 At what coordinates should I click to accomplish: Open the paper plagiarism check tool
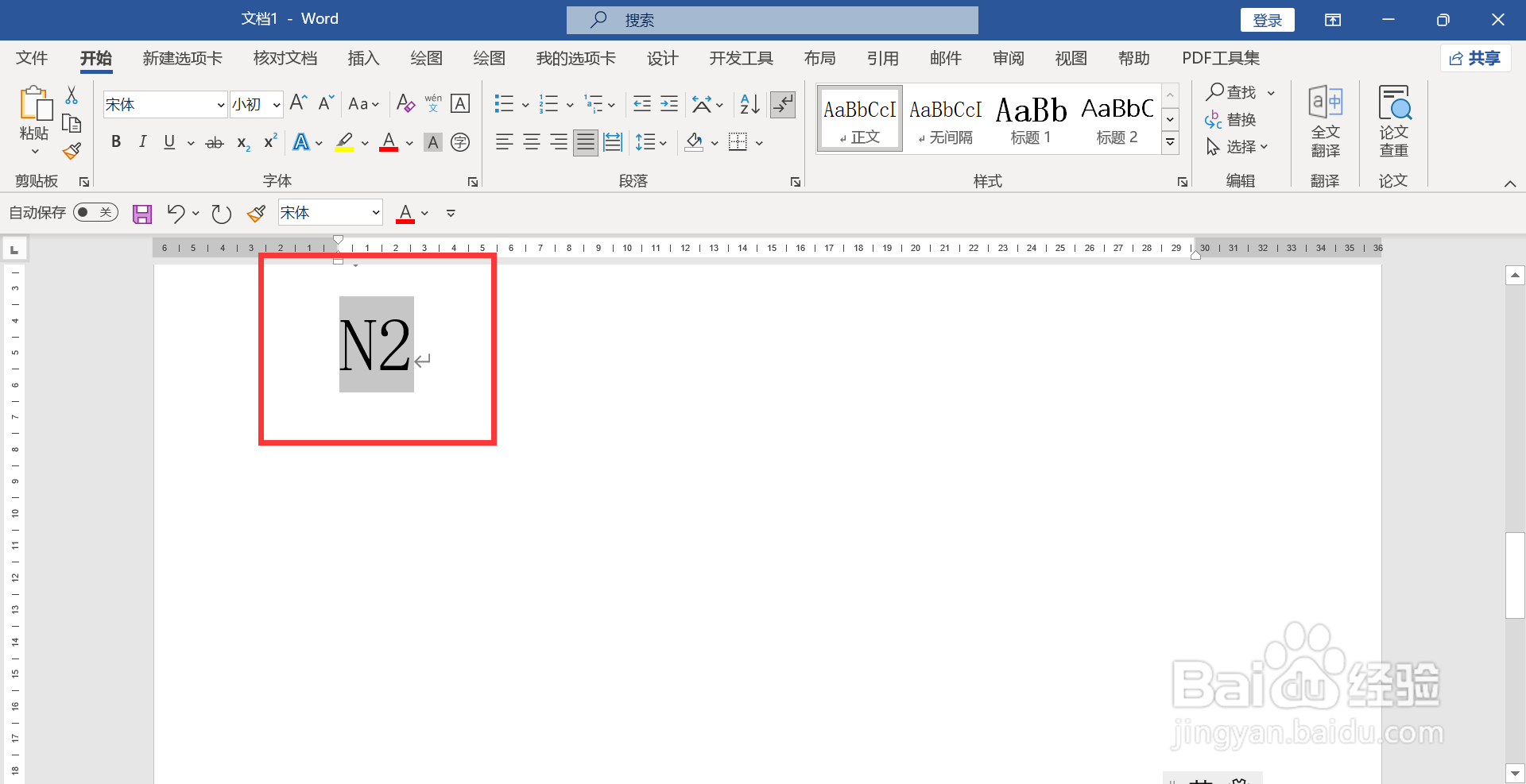(1393, 122)
